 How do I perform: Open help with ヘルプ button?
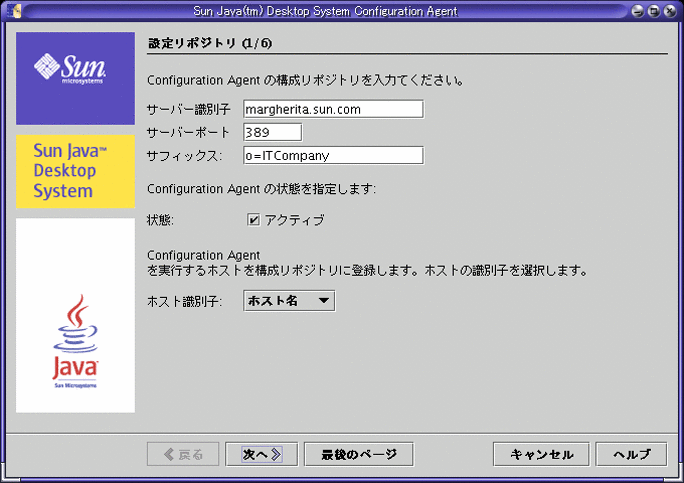click(631, 454)
